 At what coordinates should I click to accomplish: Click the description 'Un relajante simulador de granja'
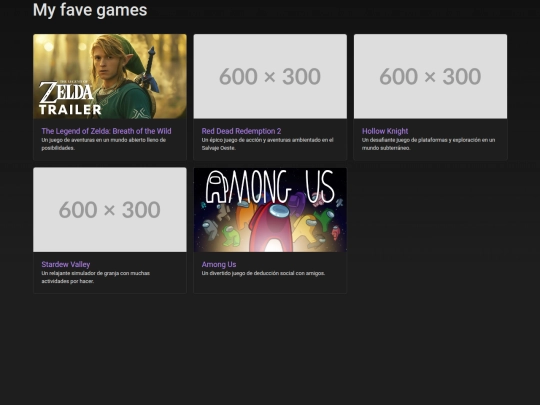click(x=96, y=277)
